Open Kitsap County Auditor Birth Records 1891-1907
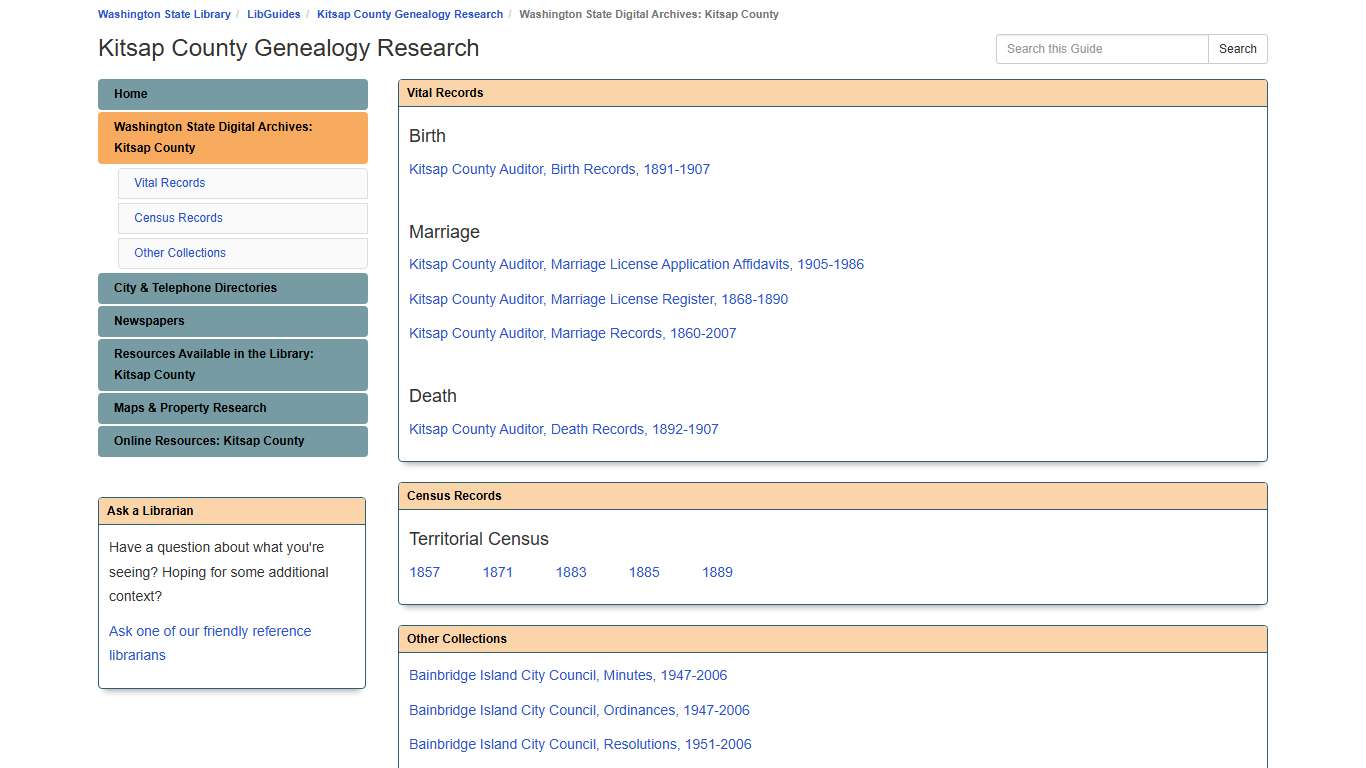1366x768 pixels. click(559, 169)
